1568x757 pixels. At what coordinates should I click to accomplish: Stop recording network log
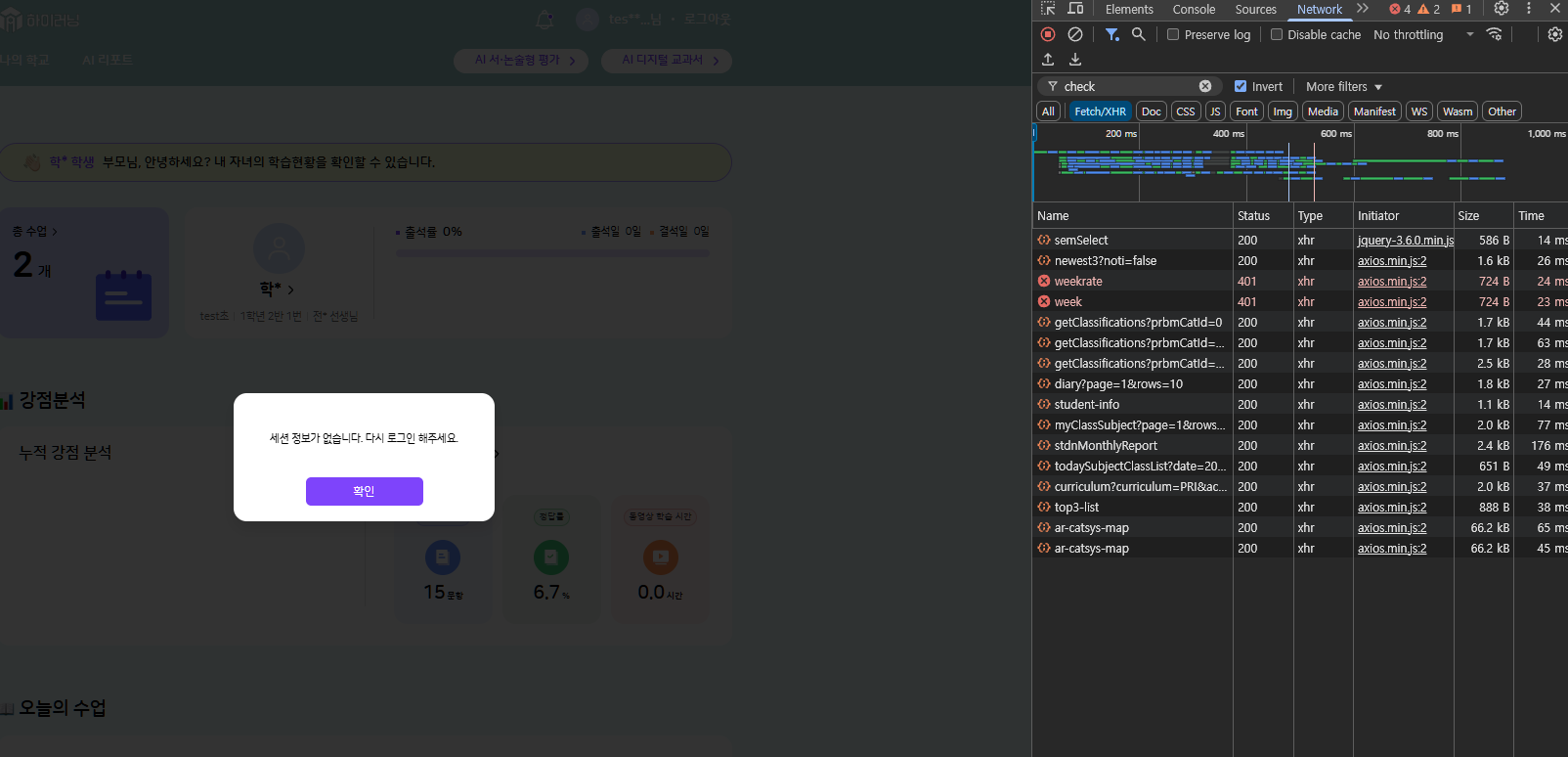(1048, 34)
